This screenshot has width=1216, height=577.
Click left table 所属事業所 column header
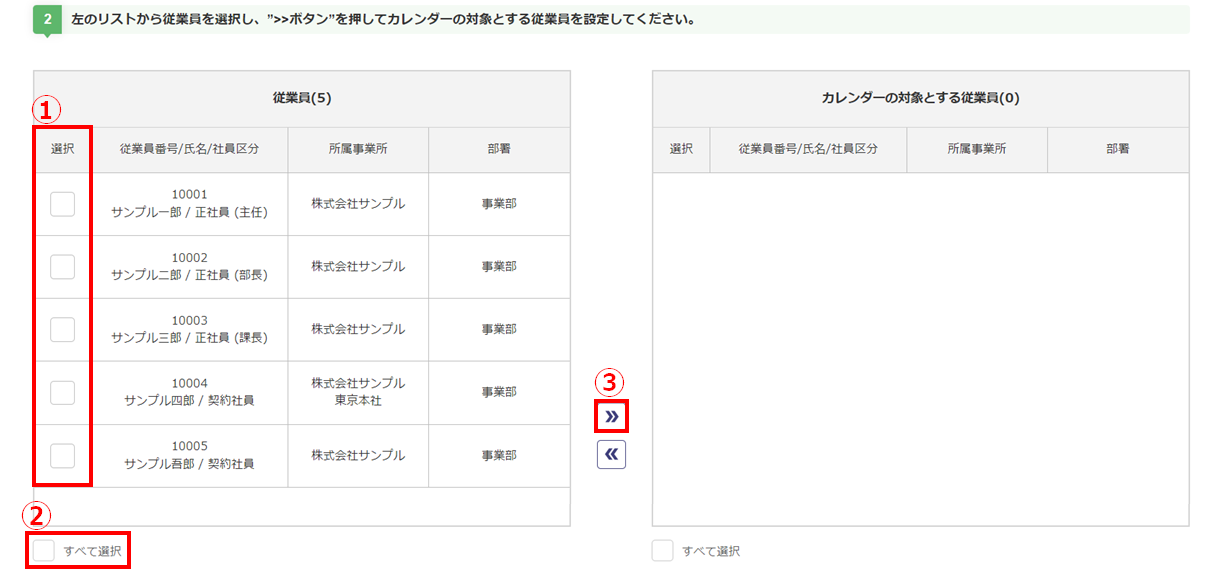click(358, 149)
